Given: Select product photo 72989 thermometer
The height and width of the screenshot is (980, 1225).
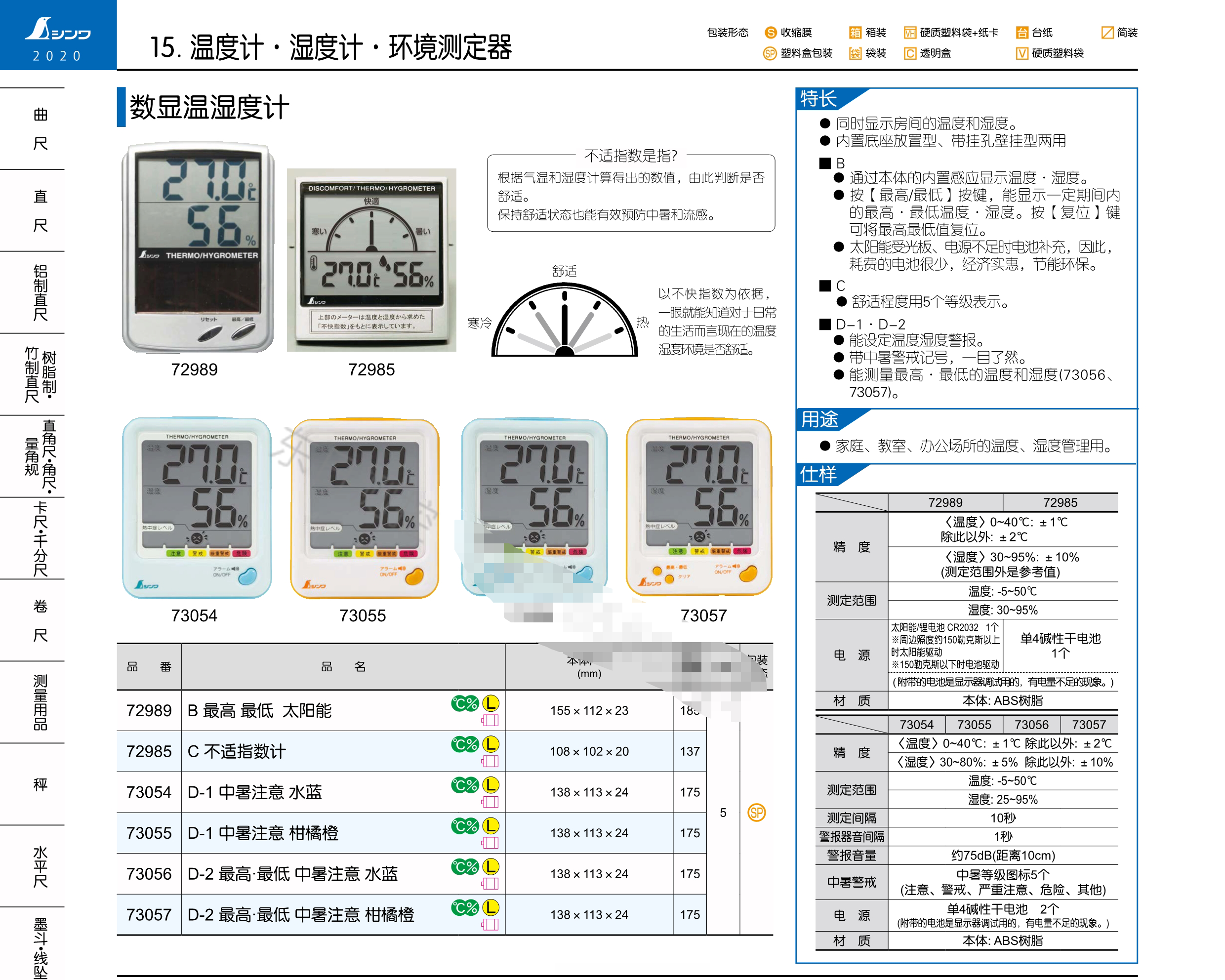Looking at the screenshot, I should [x=198, y=247].
